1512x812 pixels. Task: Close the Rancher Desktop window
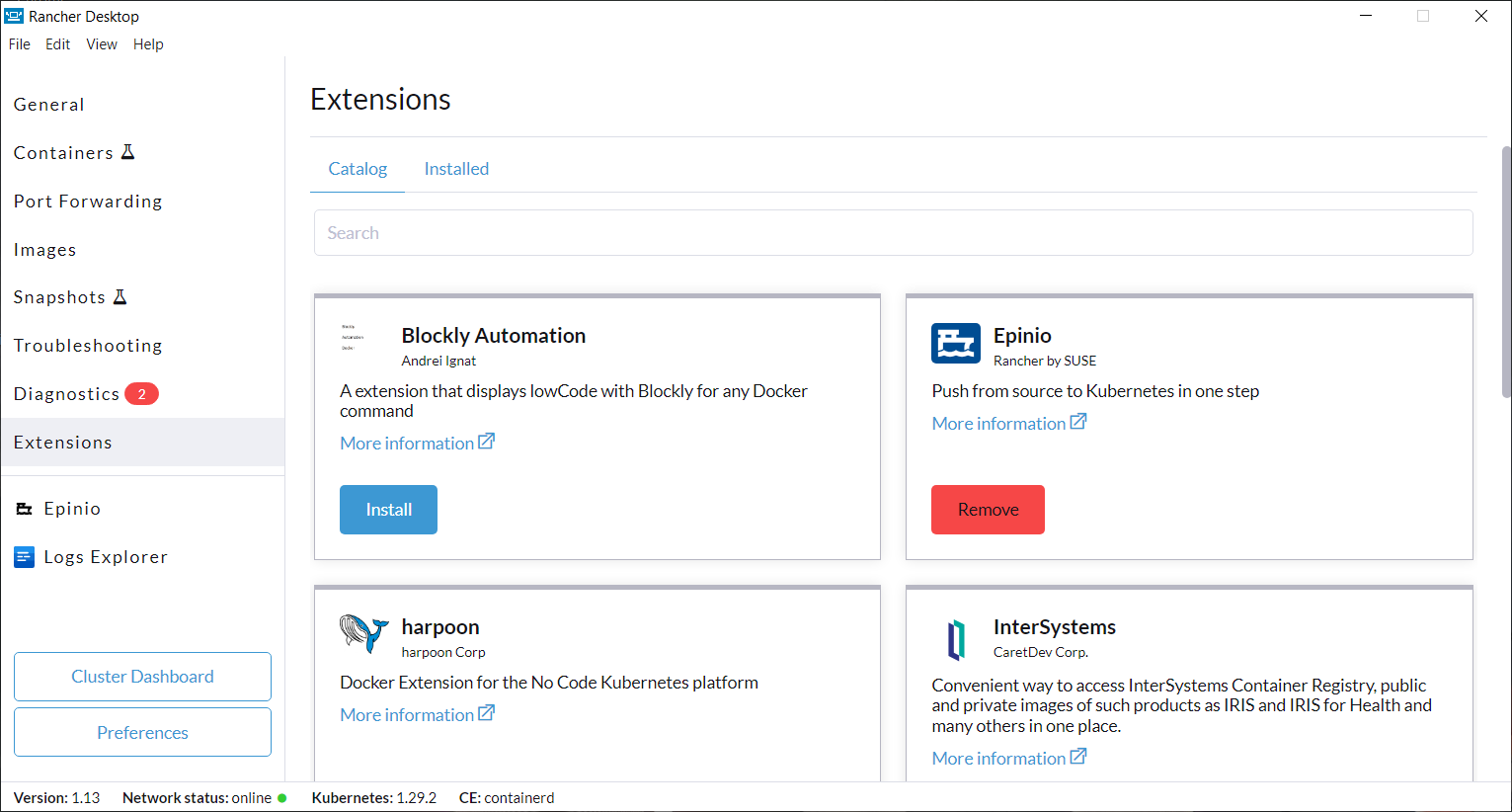pos(1481,16)
